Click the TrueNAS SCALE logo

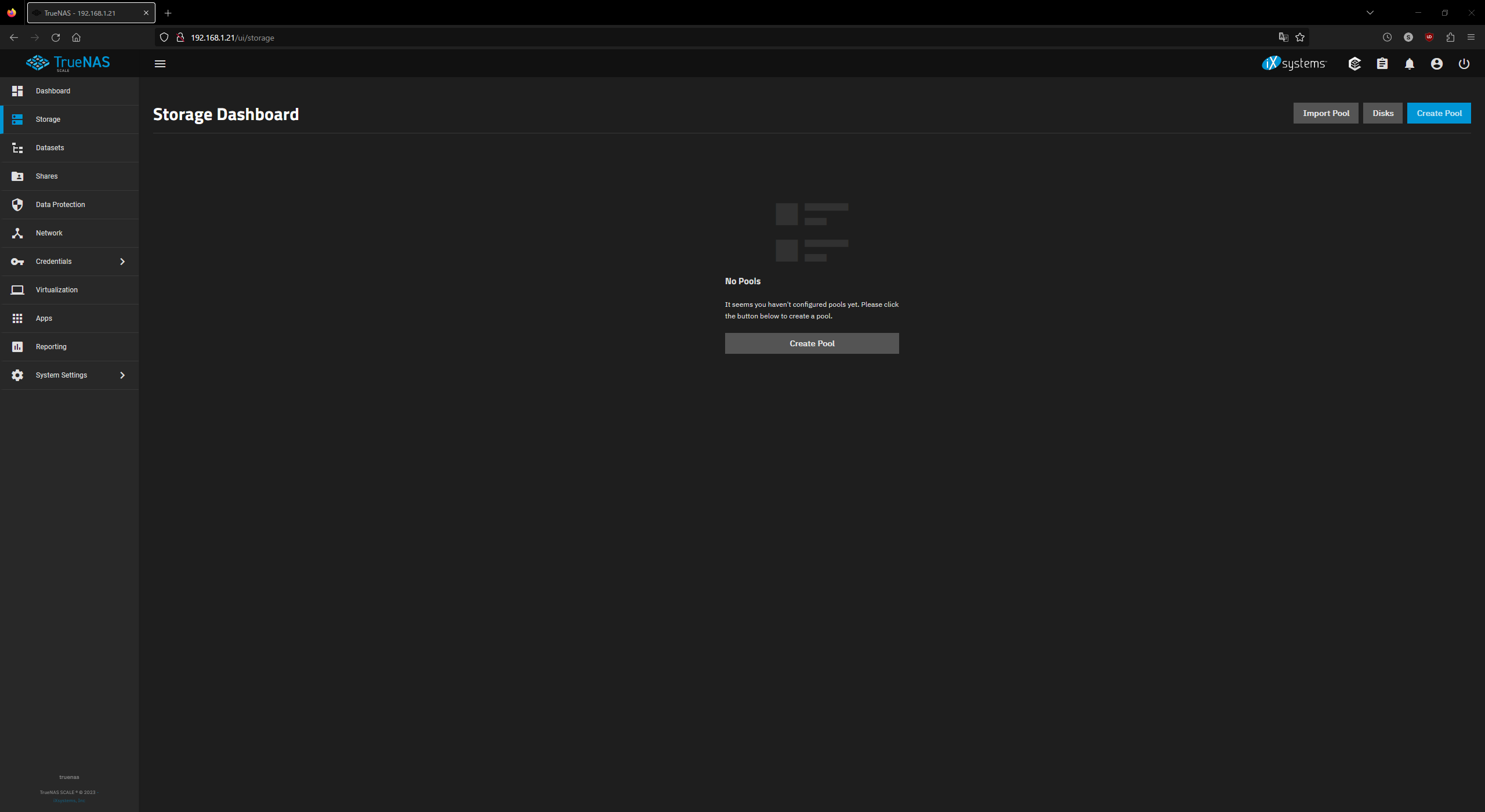[68, 63]
